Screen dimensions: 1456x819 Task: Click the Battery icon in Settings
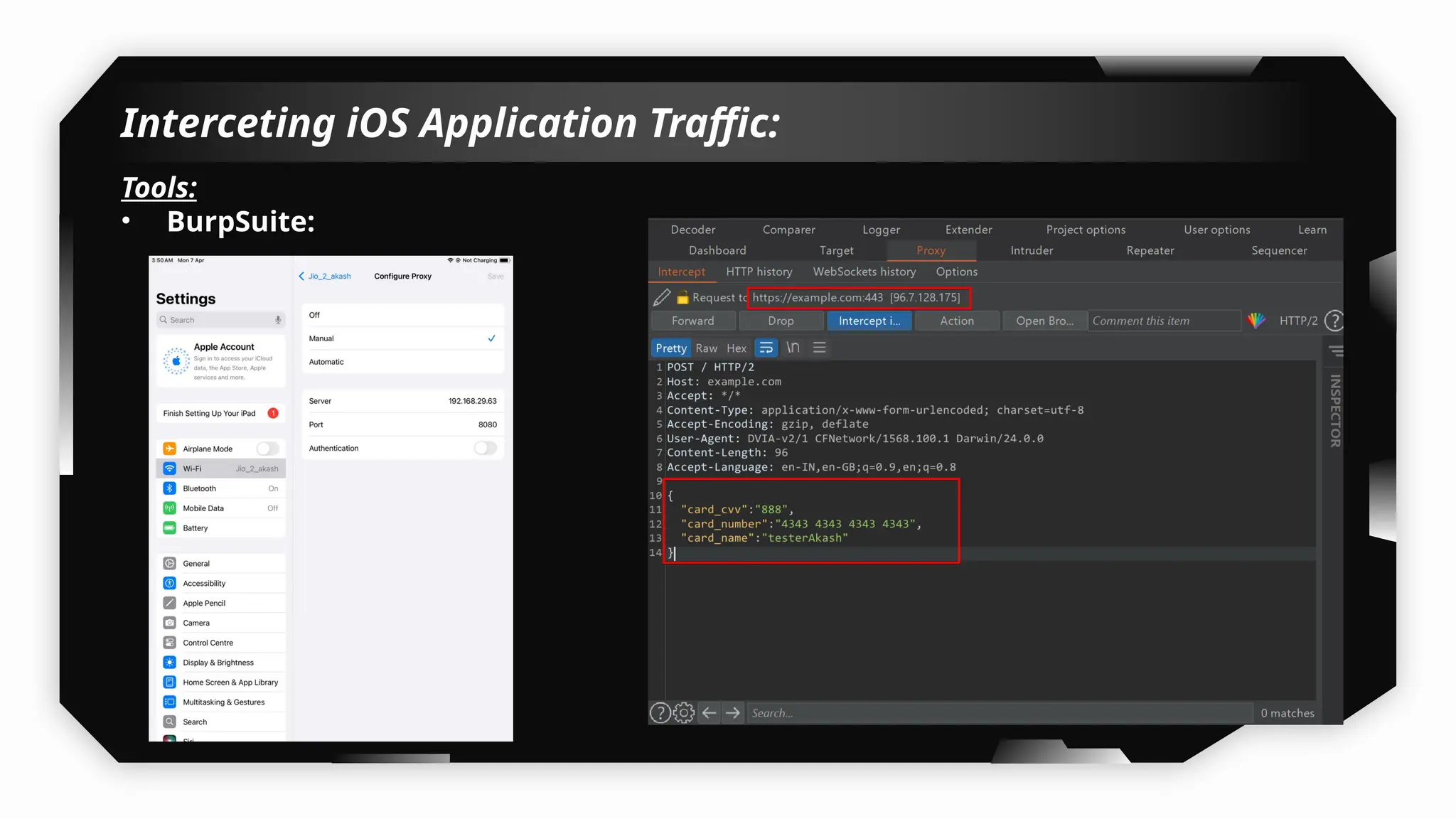pos(169,528)
